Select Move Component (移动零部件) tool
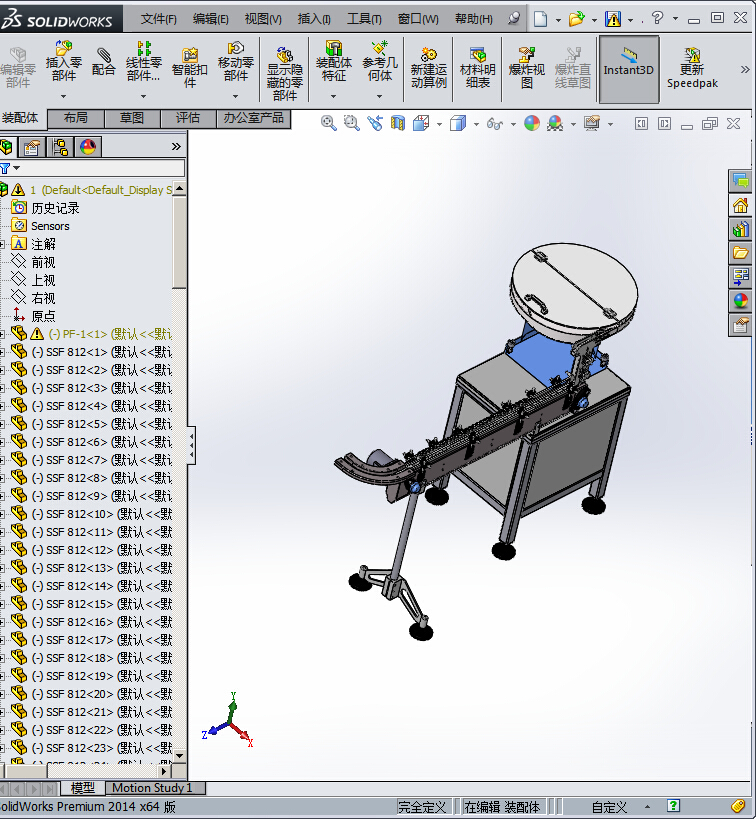This screenshot has width=756, height=819. 236,61
